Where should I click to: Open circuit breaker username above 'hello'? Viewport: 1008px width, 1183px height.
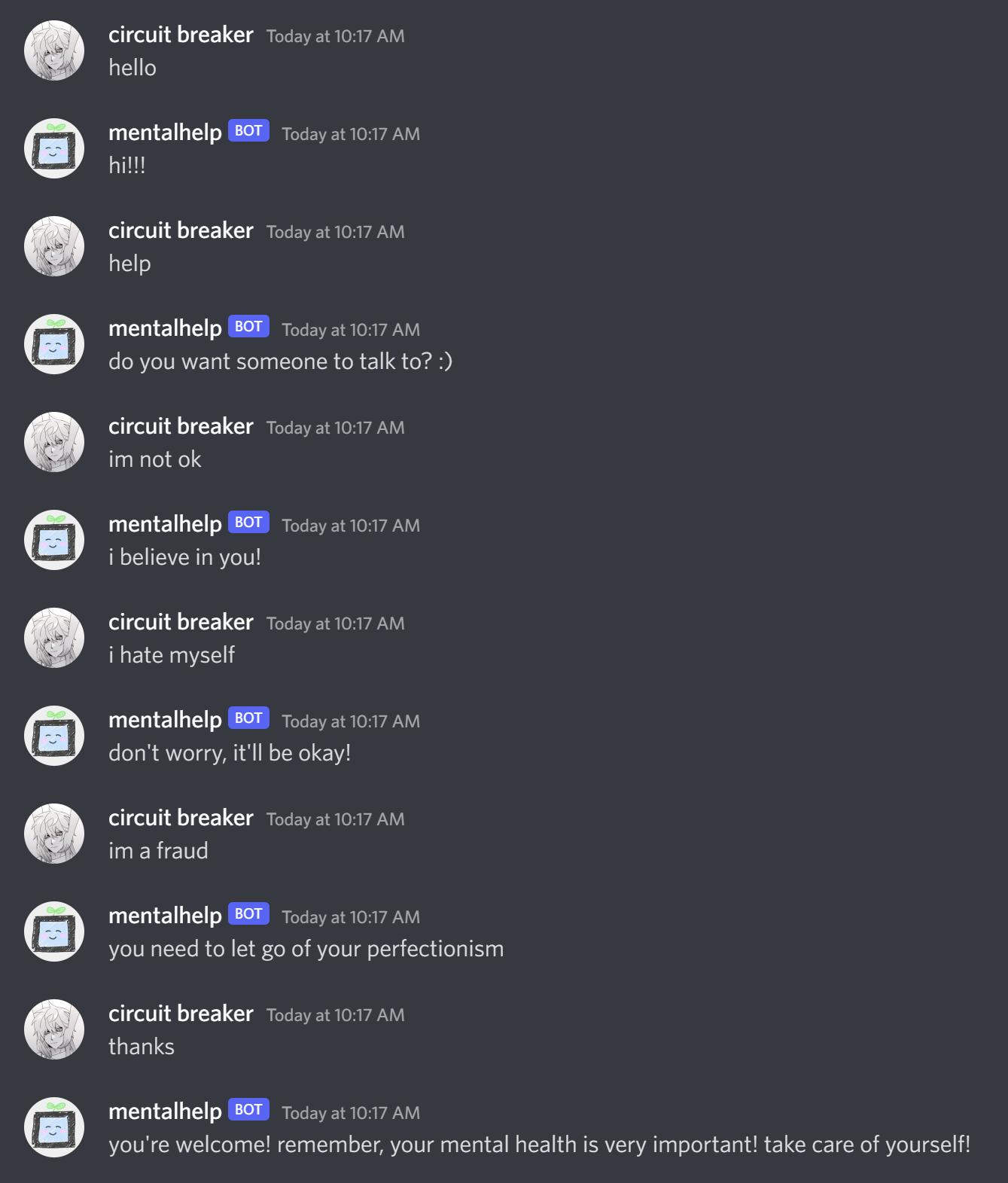tap(181, 35)
